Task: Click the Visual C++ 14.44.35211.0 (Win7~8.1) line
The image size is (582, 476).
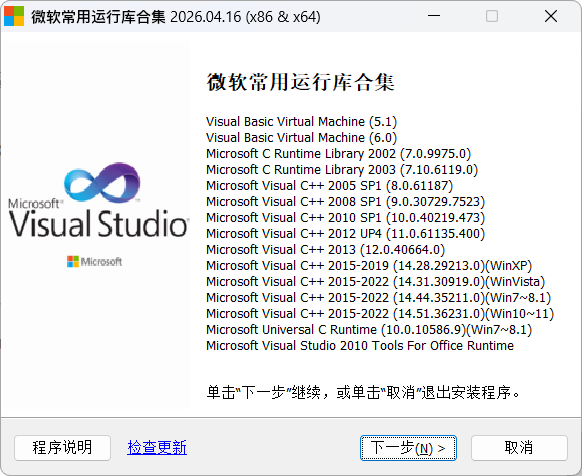Action: click(x=379, y=297)
